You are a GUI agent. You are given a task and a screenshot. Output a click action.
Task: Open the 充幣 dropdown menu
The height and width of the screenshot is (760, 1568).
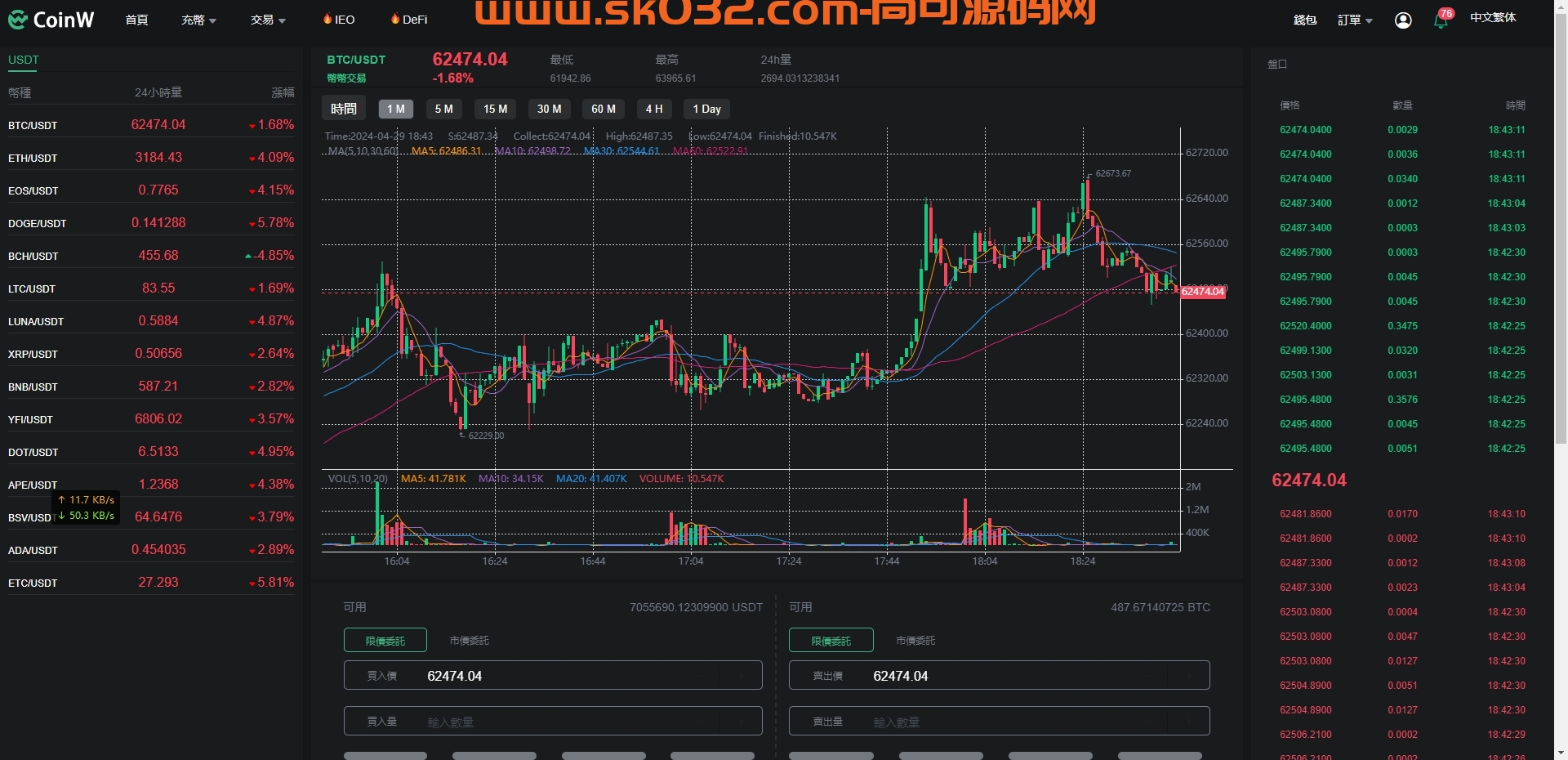198,20
